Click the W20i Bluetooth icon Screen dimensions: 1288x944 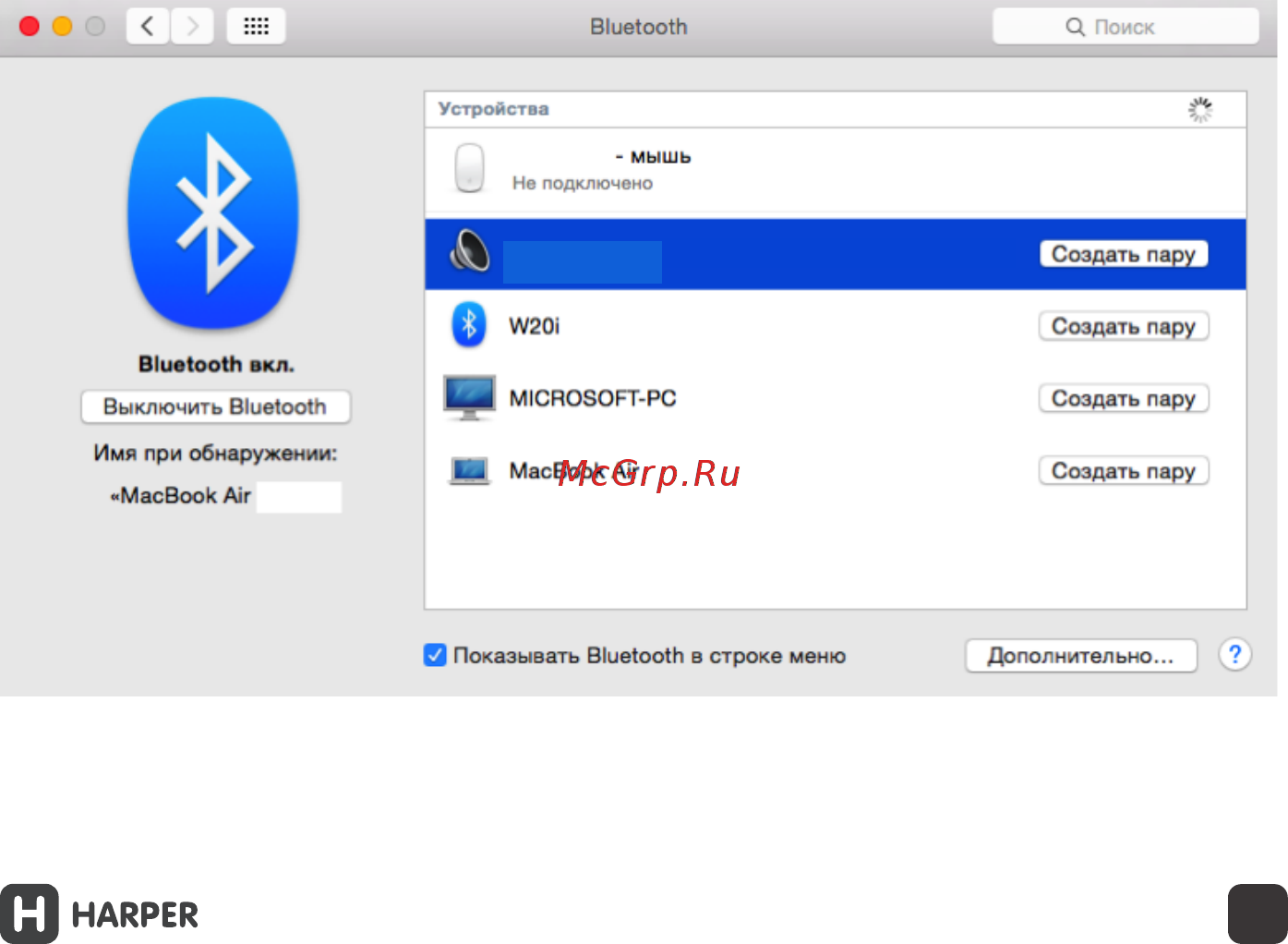coord(469,325)
